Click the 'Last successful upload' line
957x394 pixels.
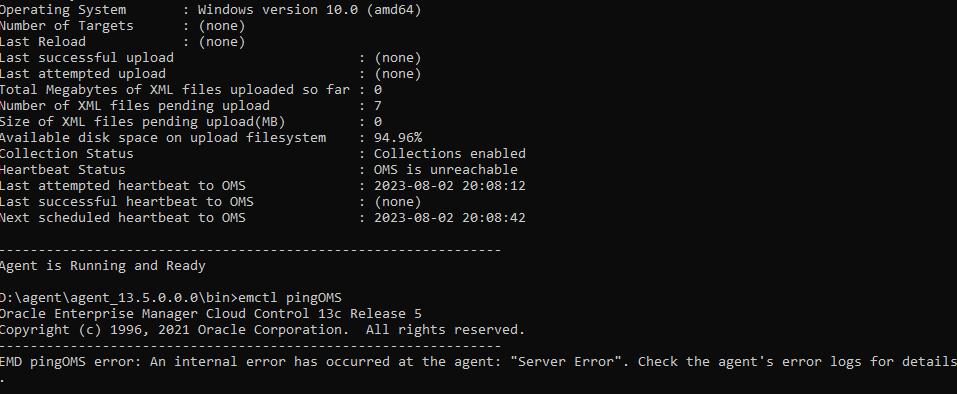tap(211, 58)
